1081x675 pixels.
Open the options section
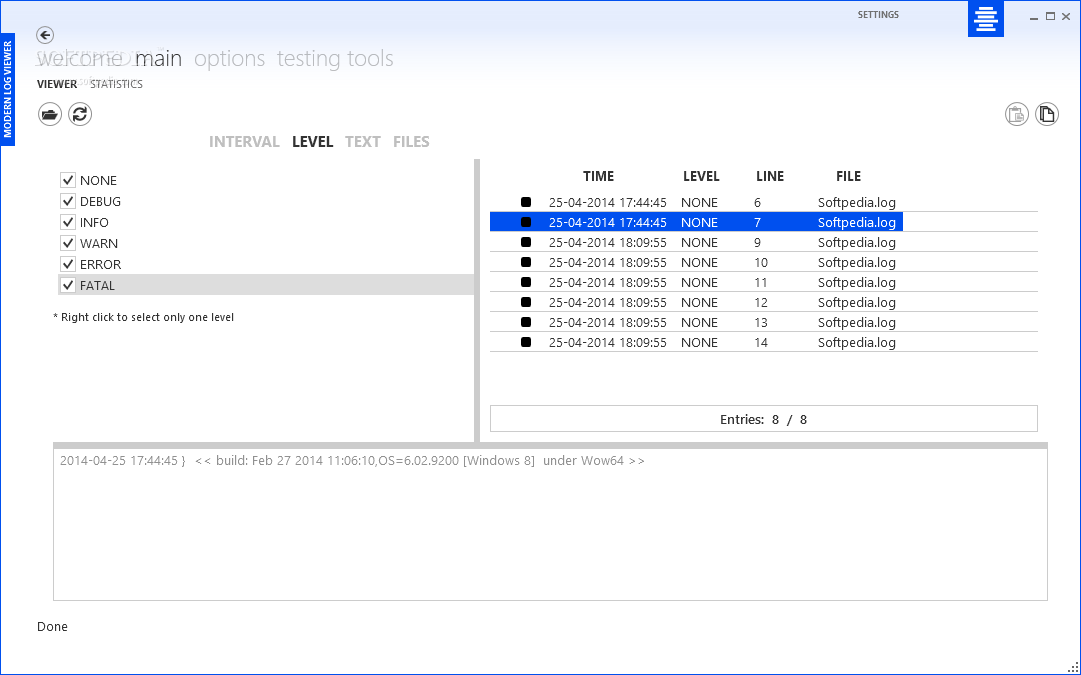point(230,59)
